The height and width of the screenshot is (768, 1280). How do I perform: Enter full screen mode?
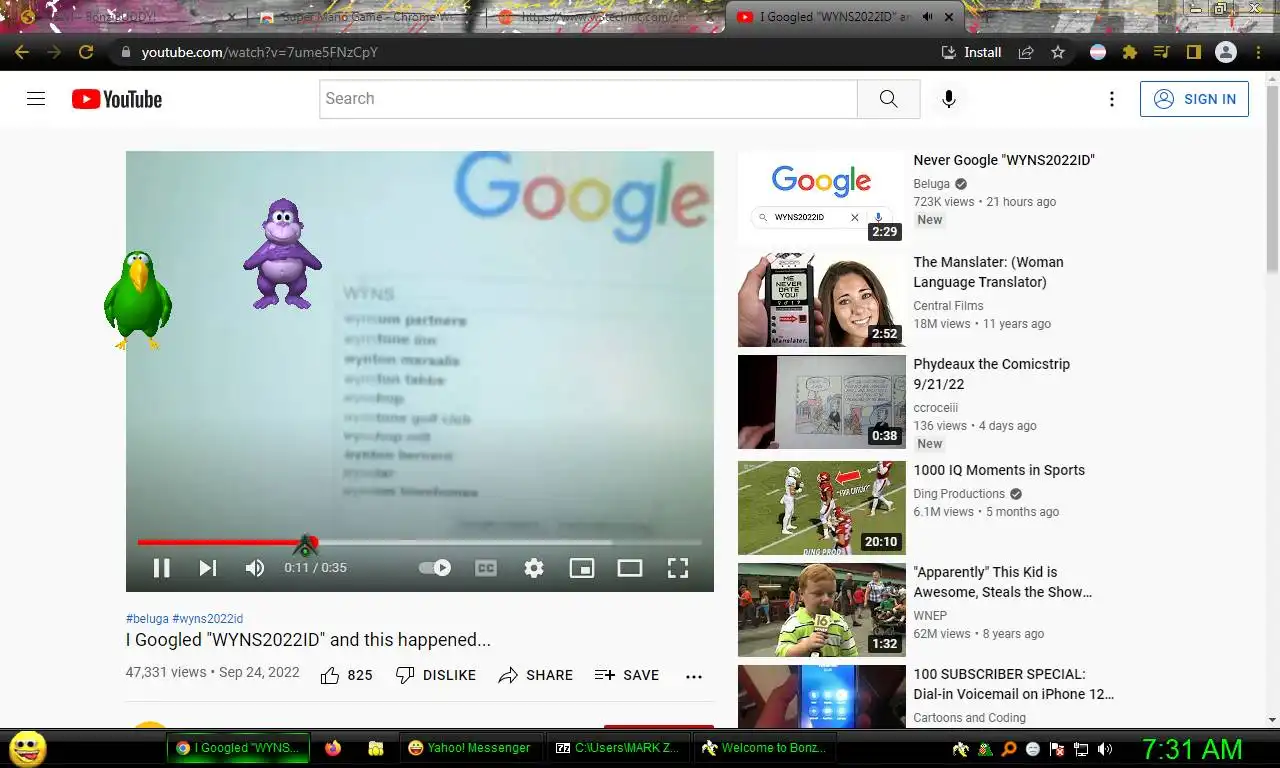pyautogui.click(x=678, y=568)
